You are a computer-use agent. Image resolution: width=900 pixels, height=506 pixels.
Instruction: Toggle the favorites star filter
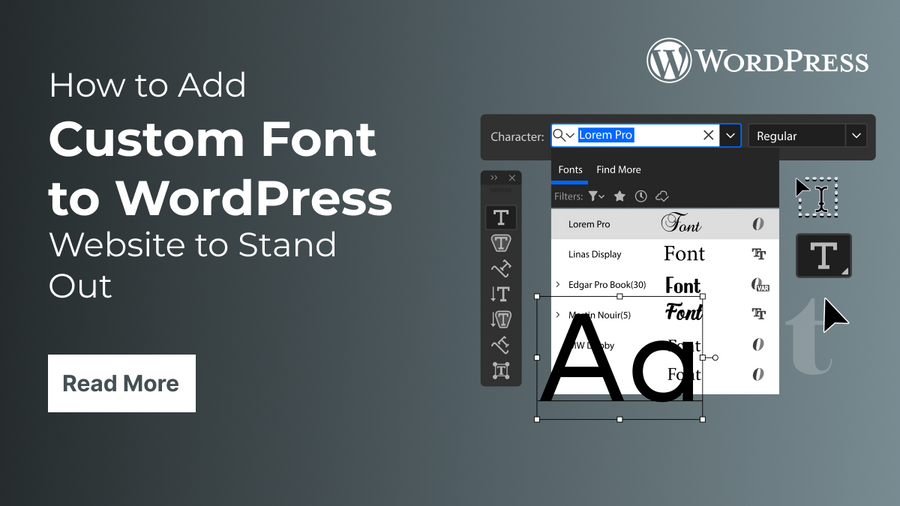tap(620, 197)
